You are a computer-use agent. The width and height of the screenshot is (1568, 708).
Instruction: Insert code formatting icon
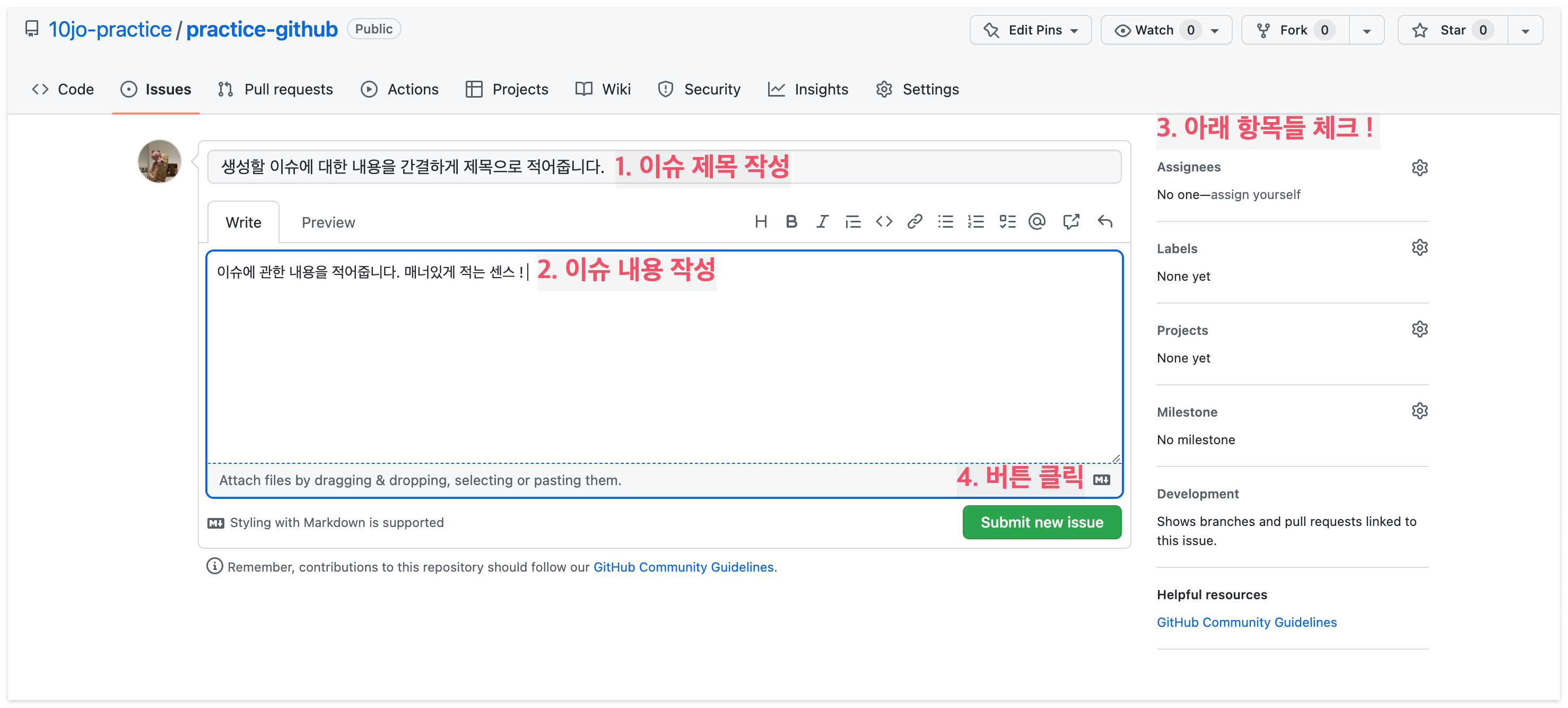tap(884, 222)
